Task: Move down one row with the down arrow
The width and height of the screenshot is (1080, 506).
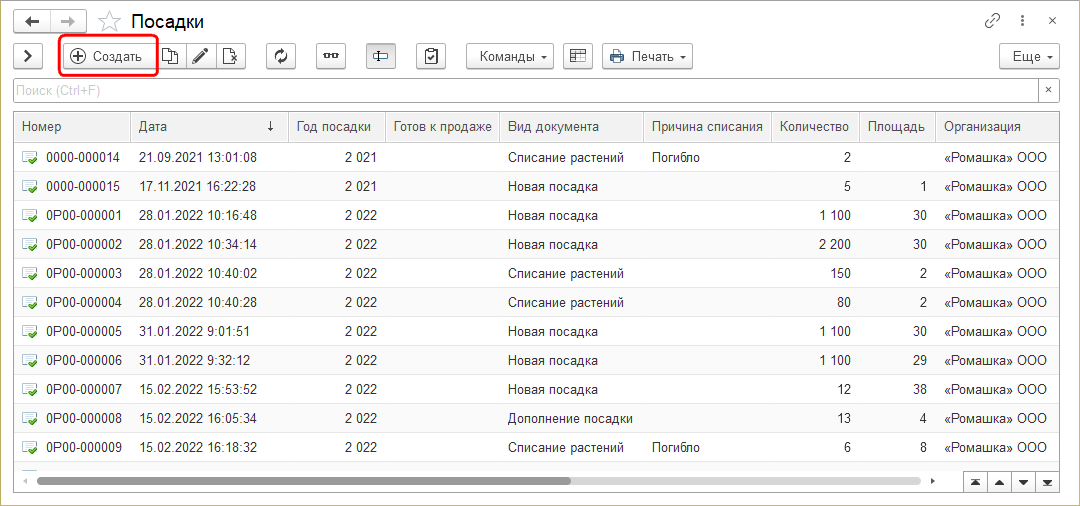Action: [1024, 481]
